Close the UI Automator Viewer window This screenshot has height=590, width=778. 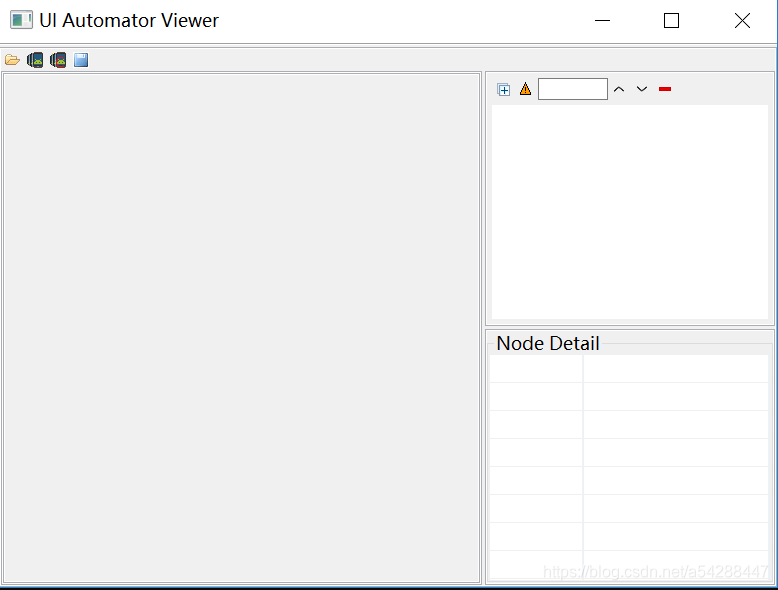742,20
